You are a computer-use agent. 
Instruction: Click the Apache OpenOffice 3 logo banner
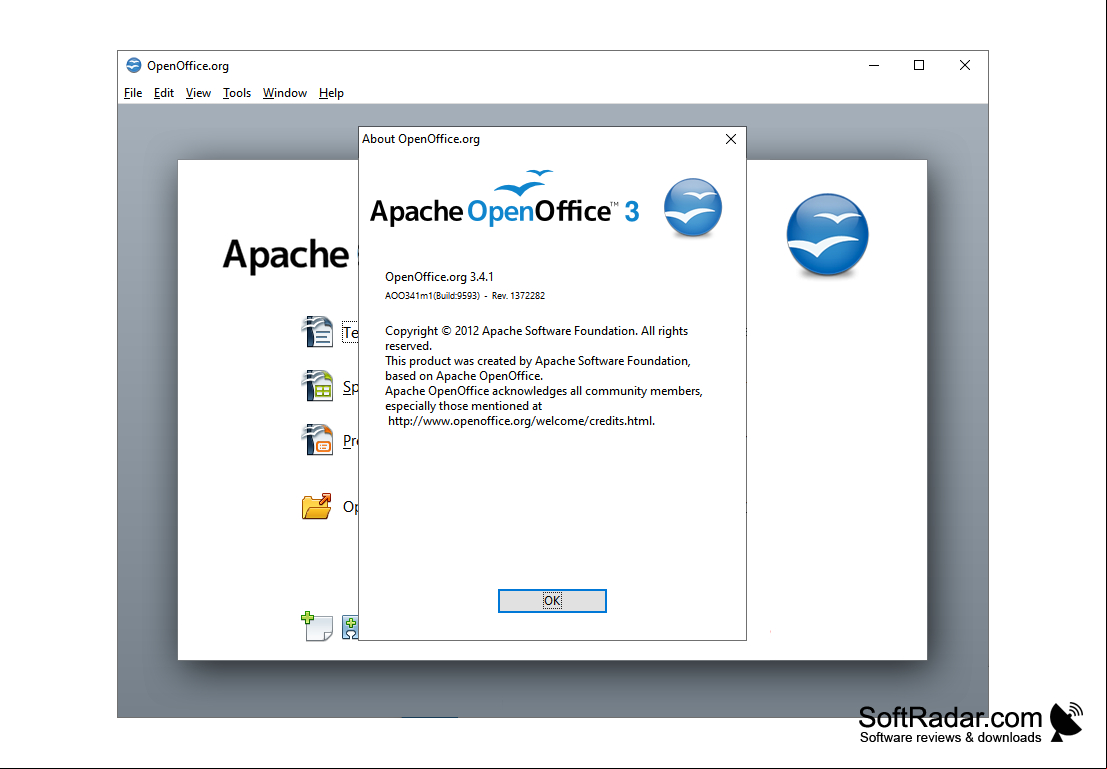(505, 199)
